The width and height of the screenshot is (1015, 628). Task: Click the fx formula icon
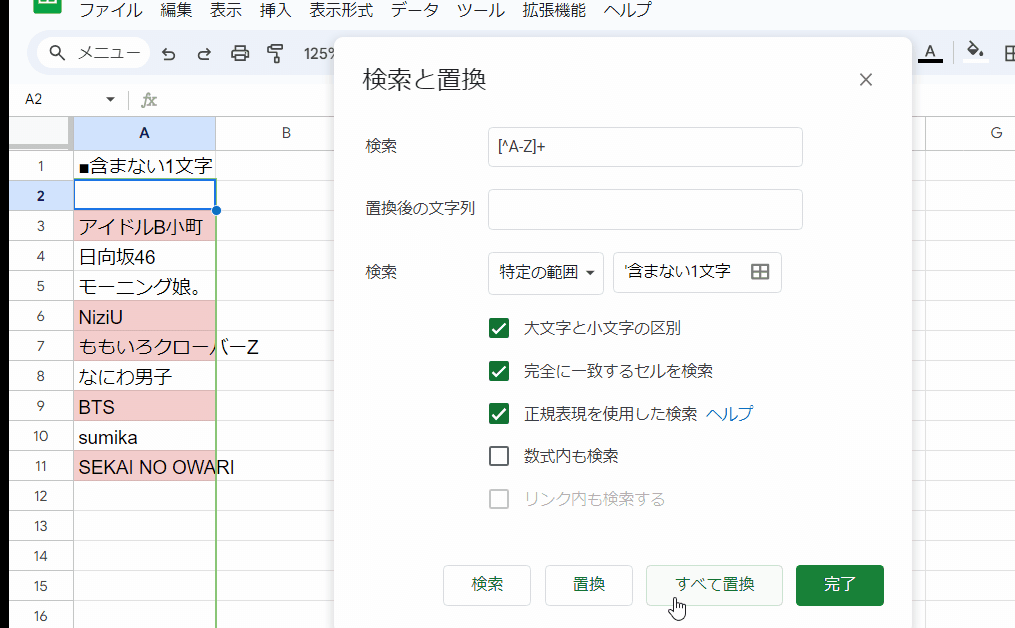[x=149, y=100]
